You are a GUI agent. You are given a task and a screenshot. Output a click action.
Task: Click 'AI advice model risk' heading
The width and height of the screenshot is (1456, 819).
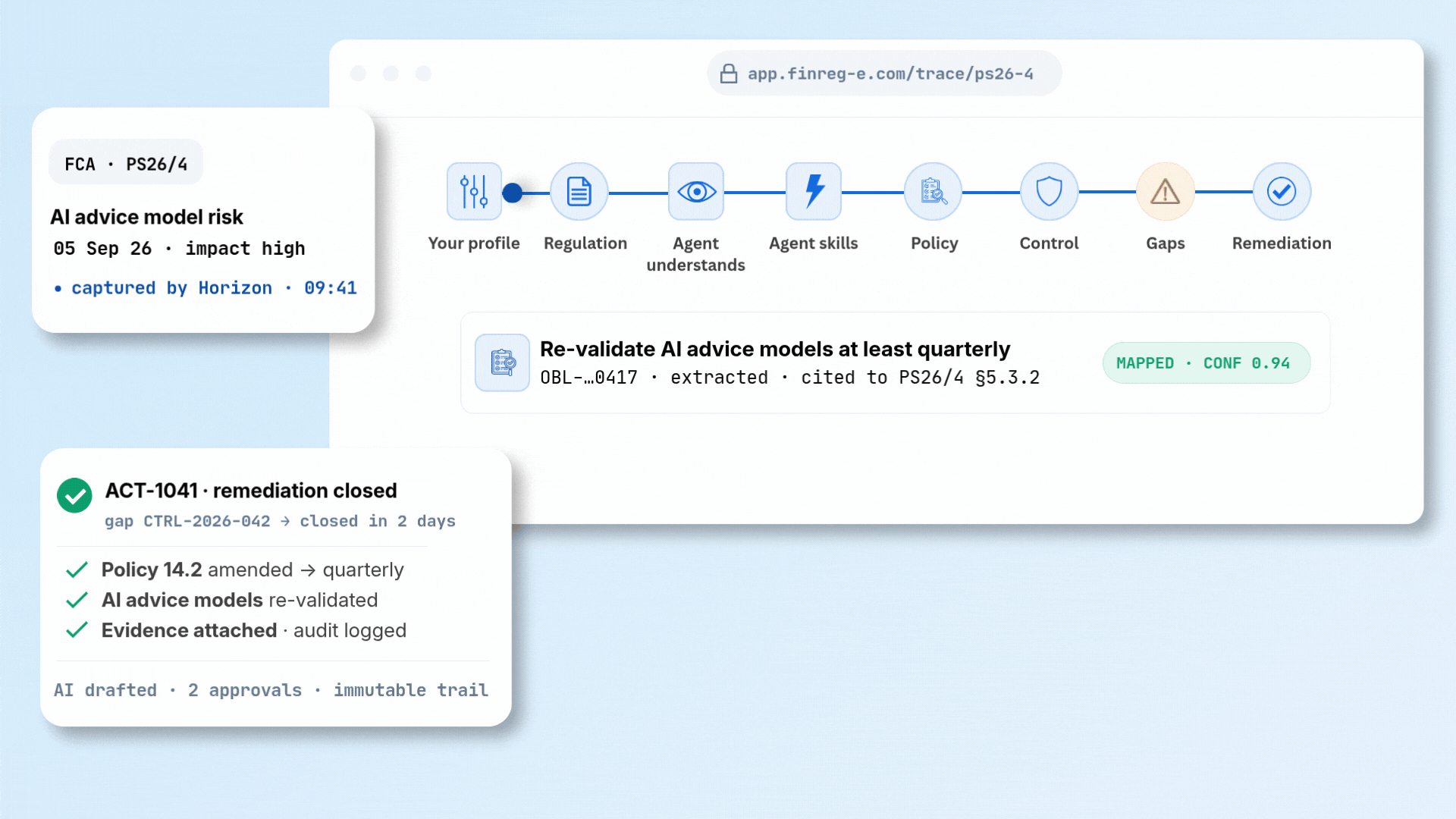point(146,217)
